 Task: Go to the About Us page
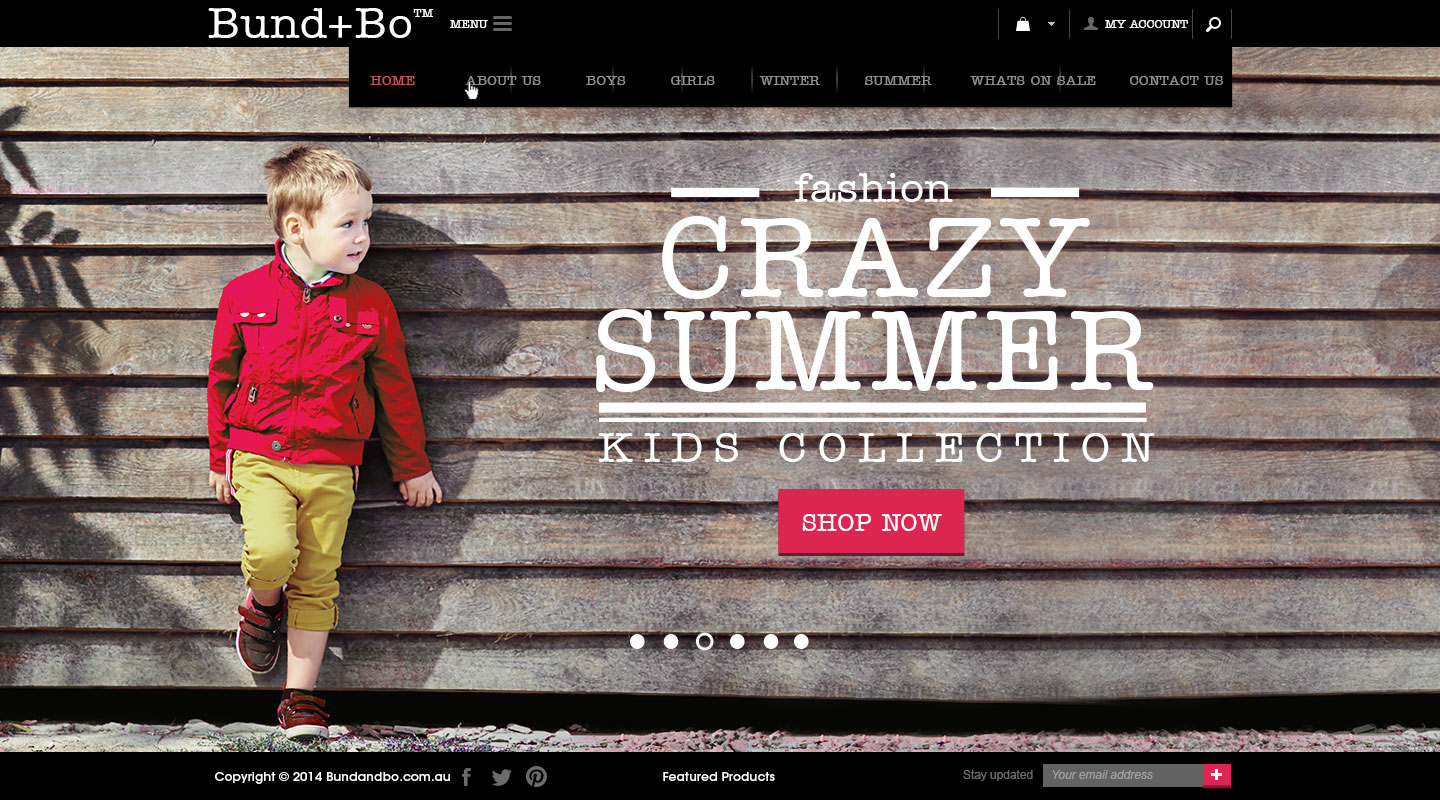(x=504, y=81)
